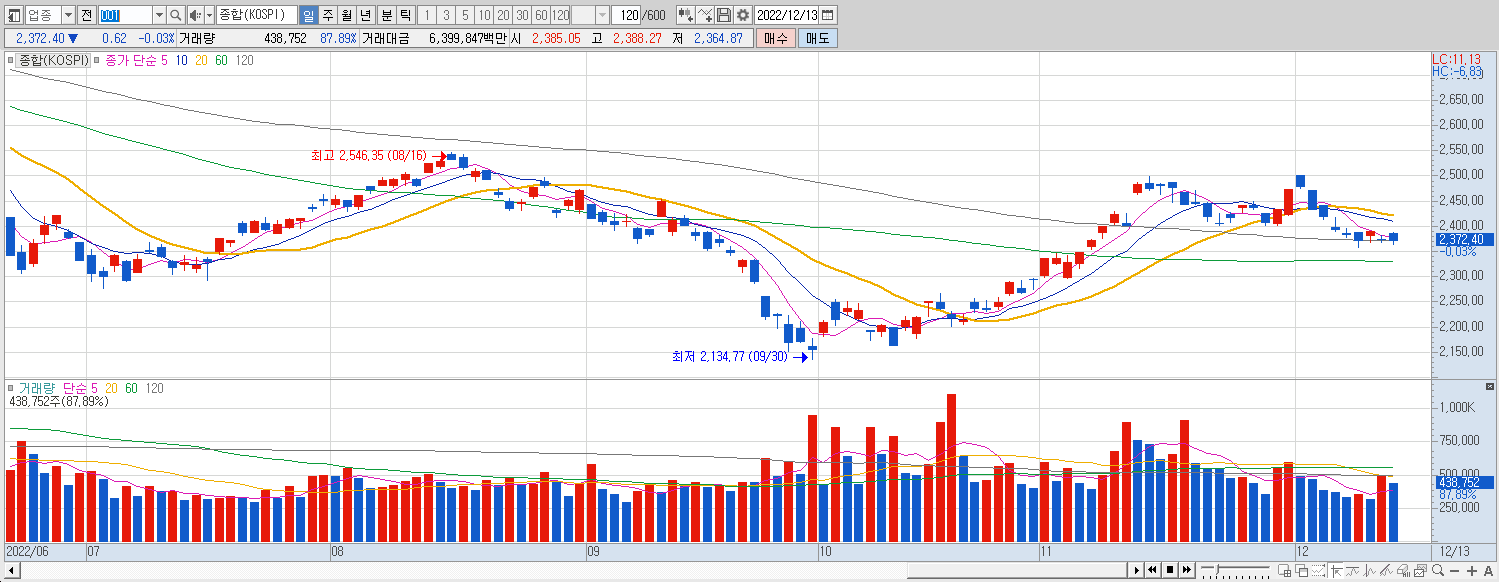Click the speaker sound icon
The width and height of the screenshot is (1499, 582).
point(194,15)
